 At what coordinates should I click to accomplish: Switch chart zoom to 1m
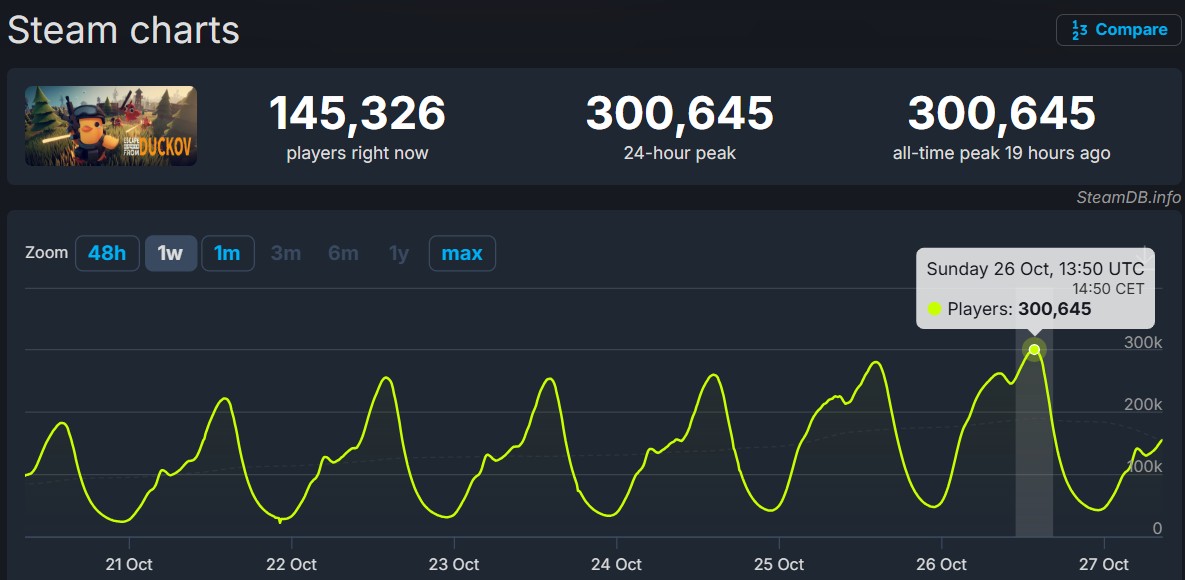[227, 253]
